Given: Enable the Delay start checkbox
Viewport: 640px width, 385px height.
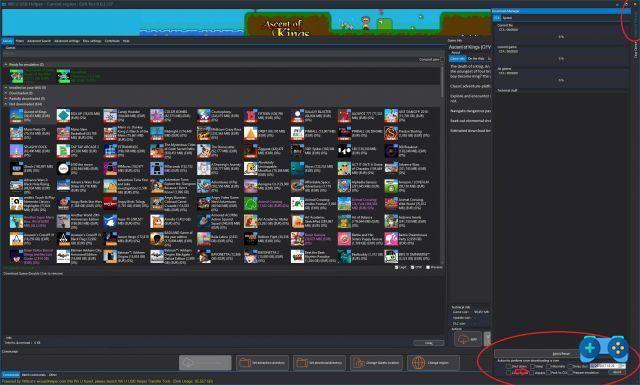Looking at the screenshot, I should pos(570,366).
